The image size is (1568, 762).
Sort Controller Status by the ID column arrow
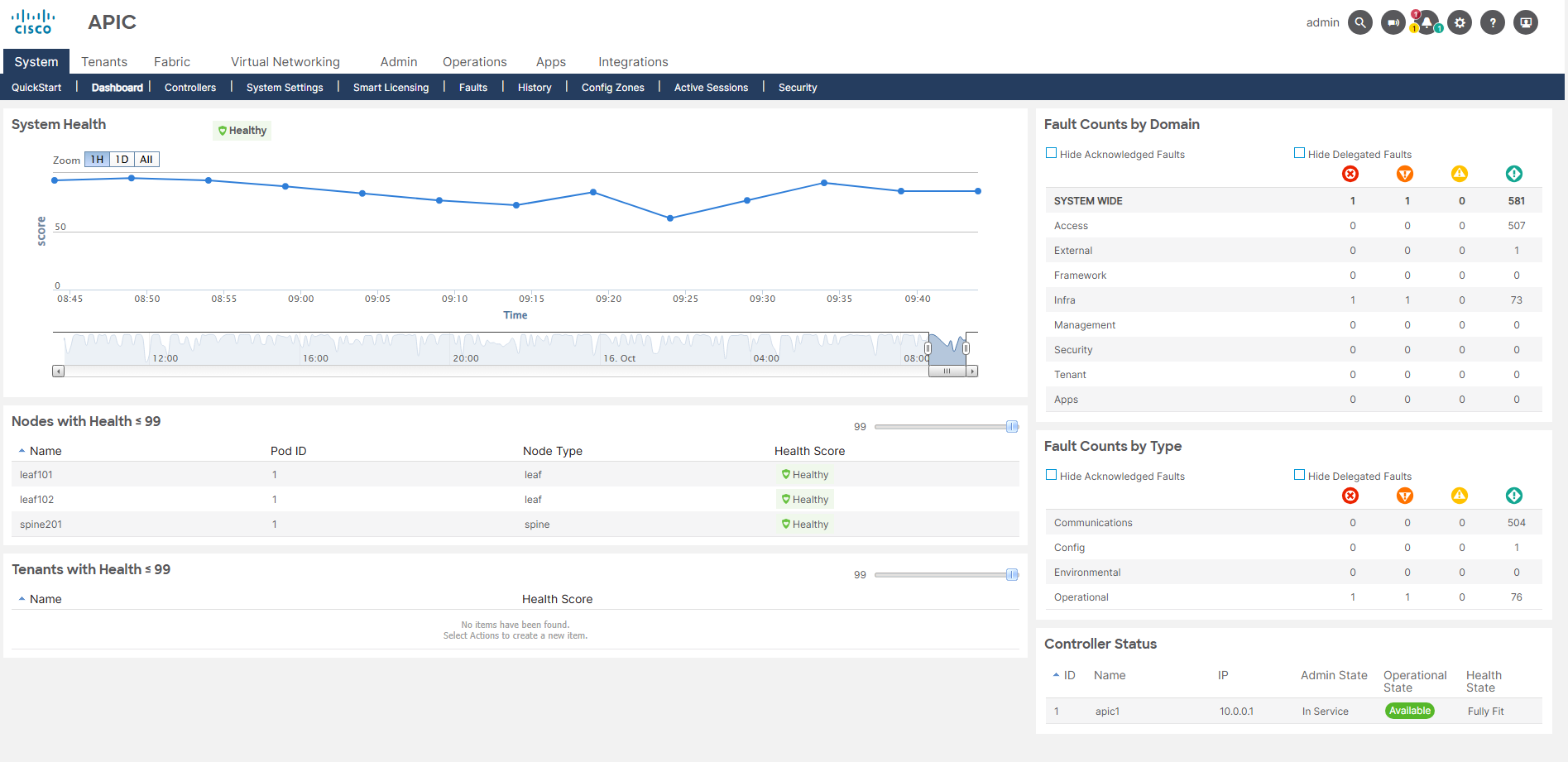pos(1057,676)
